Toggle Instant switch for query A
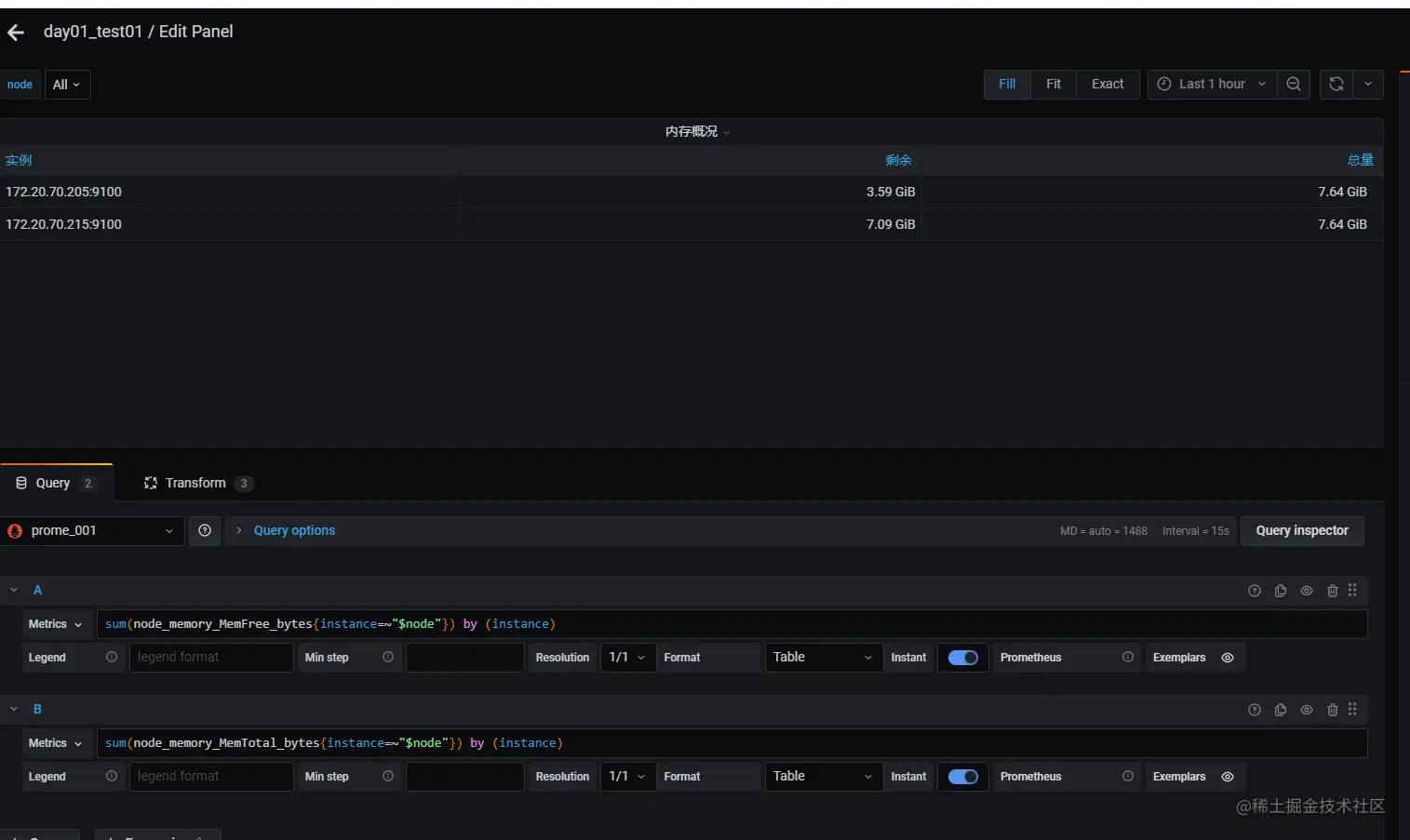Image resolution: width=1410 pixels, height=840 pixels. [x=963, y=658]
